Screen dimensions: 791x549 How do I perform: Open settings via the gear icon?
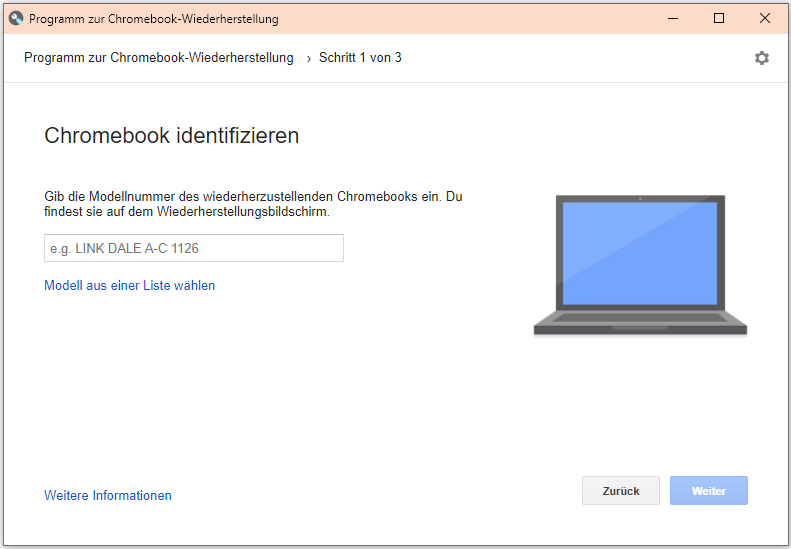pos(761,58)
